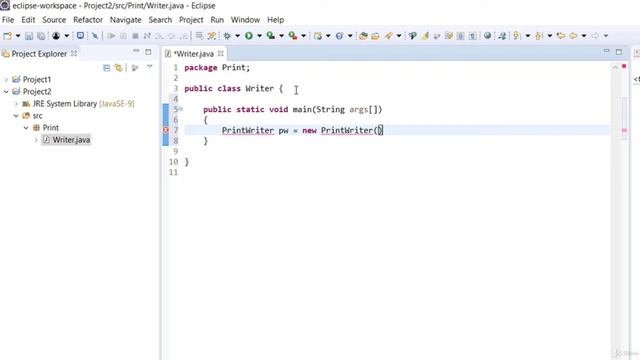640x360 pixels.
Task: Click Collapse All in Project Explorer
Action: (107, 68)
